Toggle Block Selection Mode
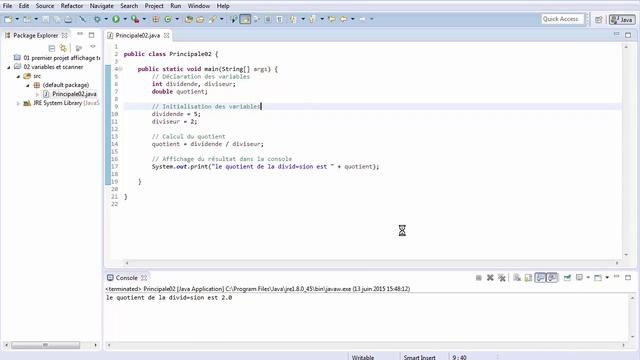640x360 pixels. 268,19
